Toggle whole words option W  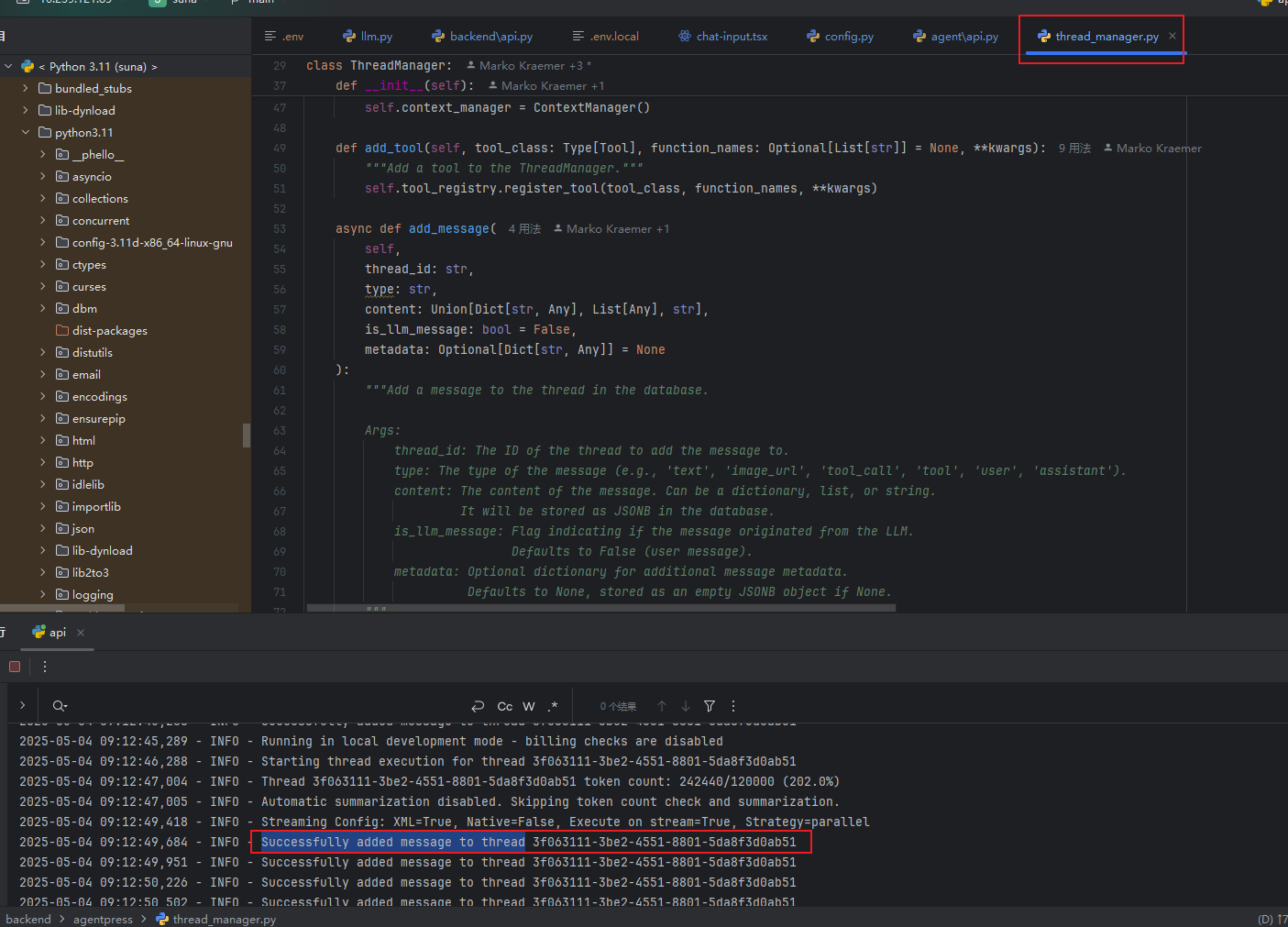pos(529,706)
